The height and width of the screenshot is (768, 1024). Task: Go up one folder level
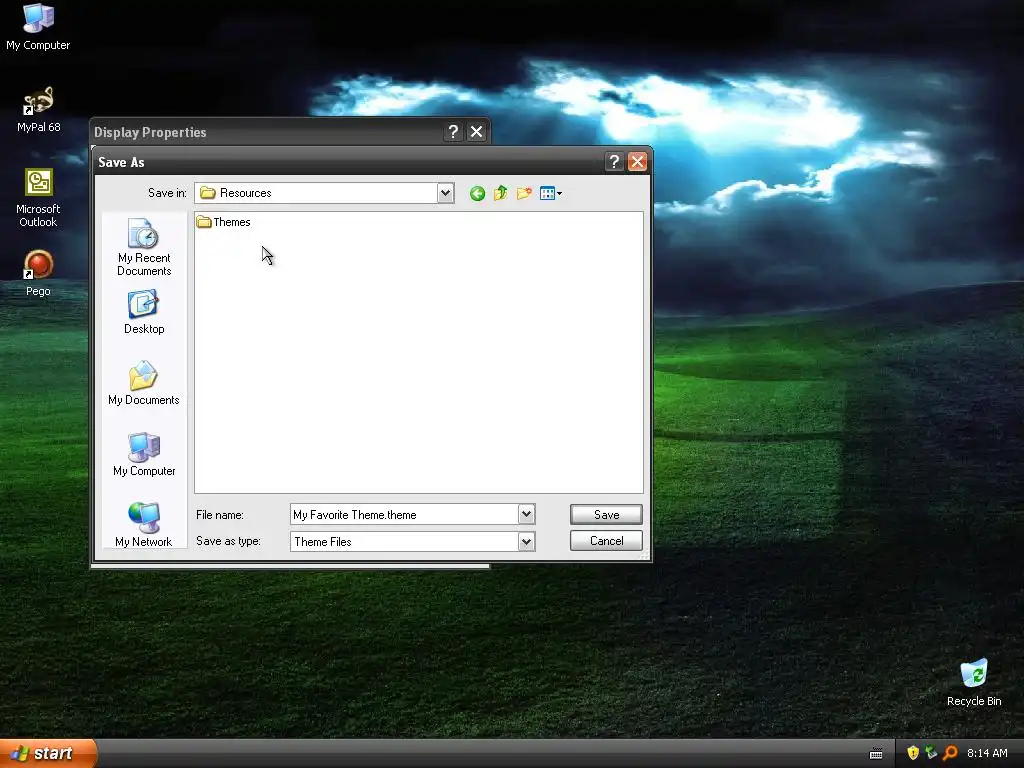(500, 193)
